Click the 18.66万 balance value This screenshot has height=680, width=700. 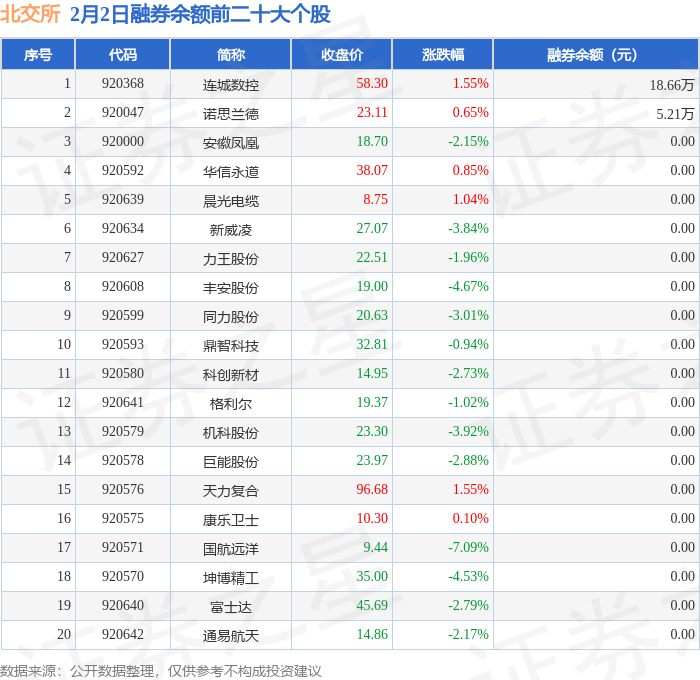(672, 85)
